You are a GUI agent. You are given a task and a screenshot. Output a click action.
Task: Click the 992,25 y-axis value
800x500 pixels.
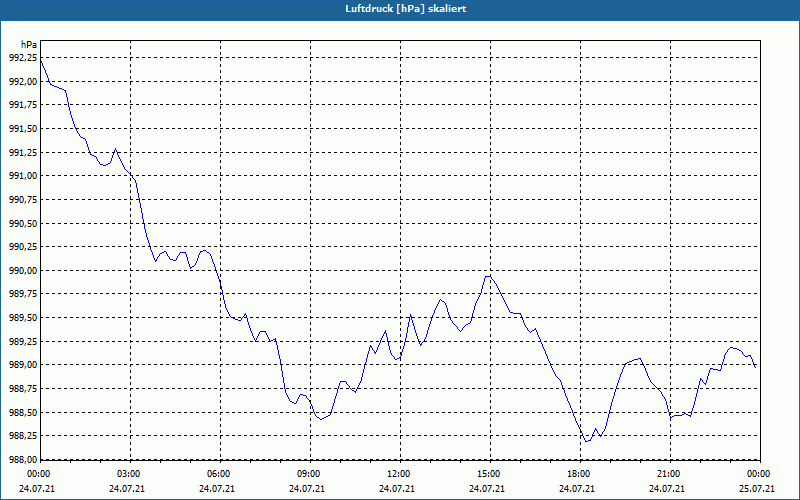23,58
